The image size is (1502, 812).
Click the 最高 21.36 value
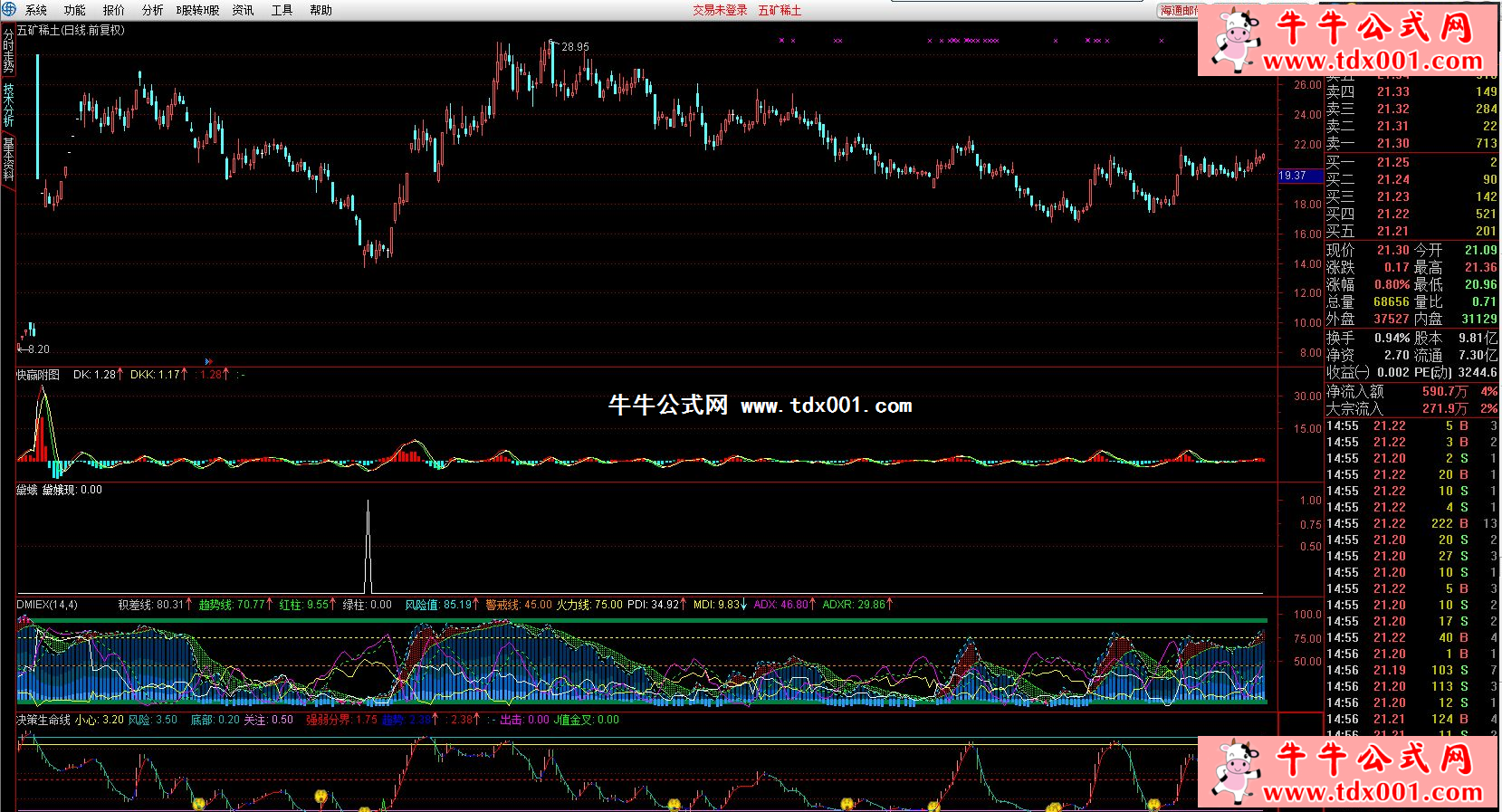pyautogui.click(x=1480, y=267)
